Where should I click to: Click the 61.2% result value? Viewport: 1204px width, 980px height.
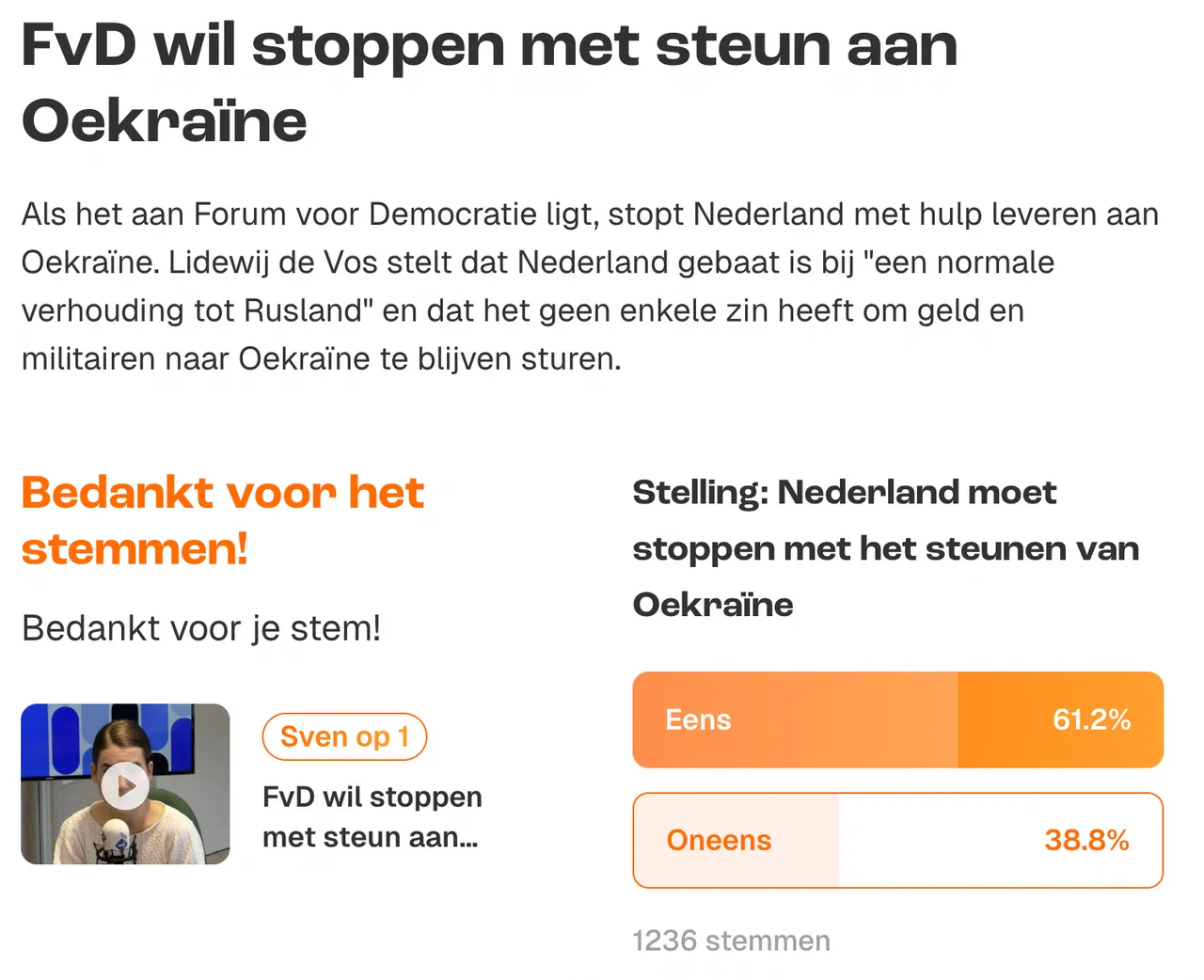pyautogui.click(x=1091, y=719)
